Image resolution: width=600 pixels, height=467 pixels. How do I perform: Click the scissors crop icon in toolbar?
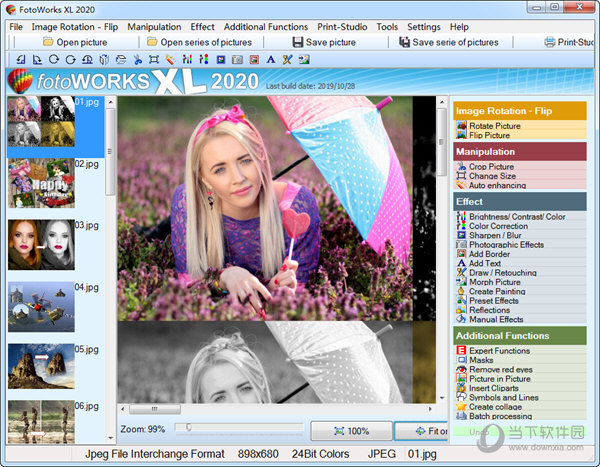point(137,60)
